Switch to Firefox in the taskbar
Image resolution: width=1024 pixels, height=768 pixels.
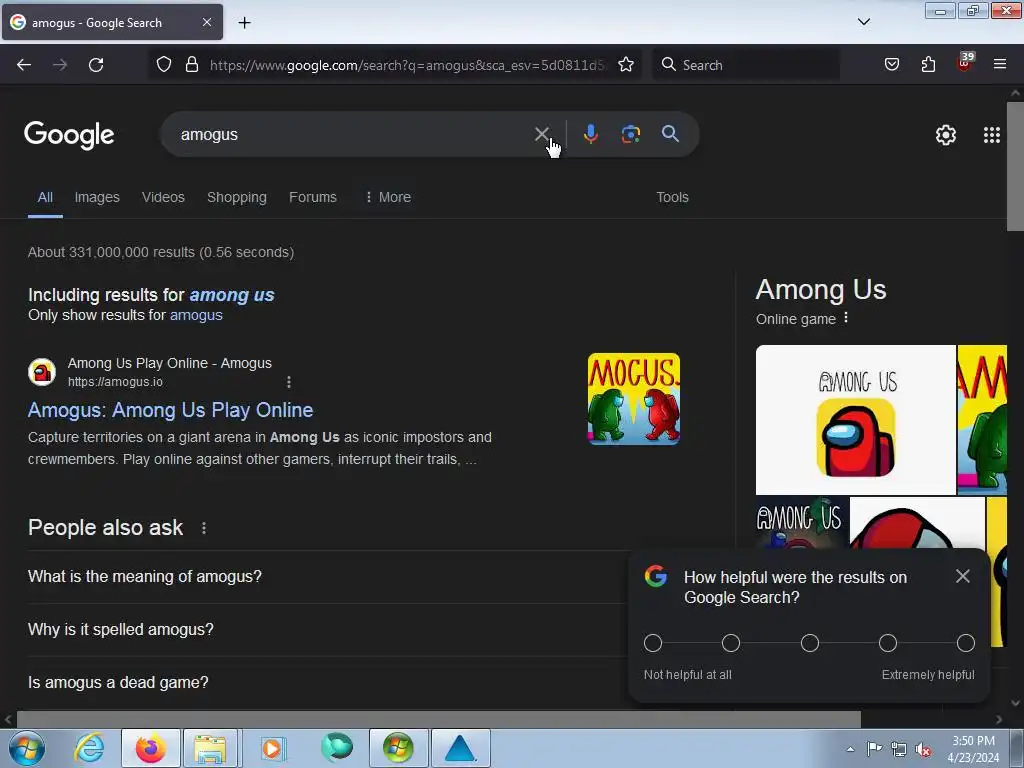pos(150,748)
